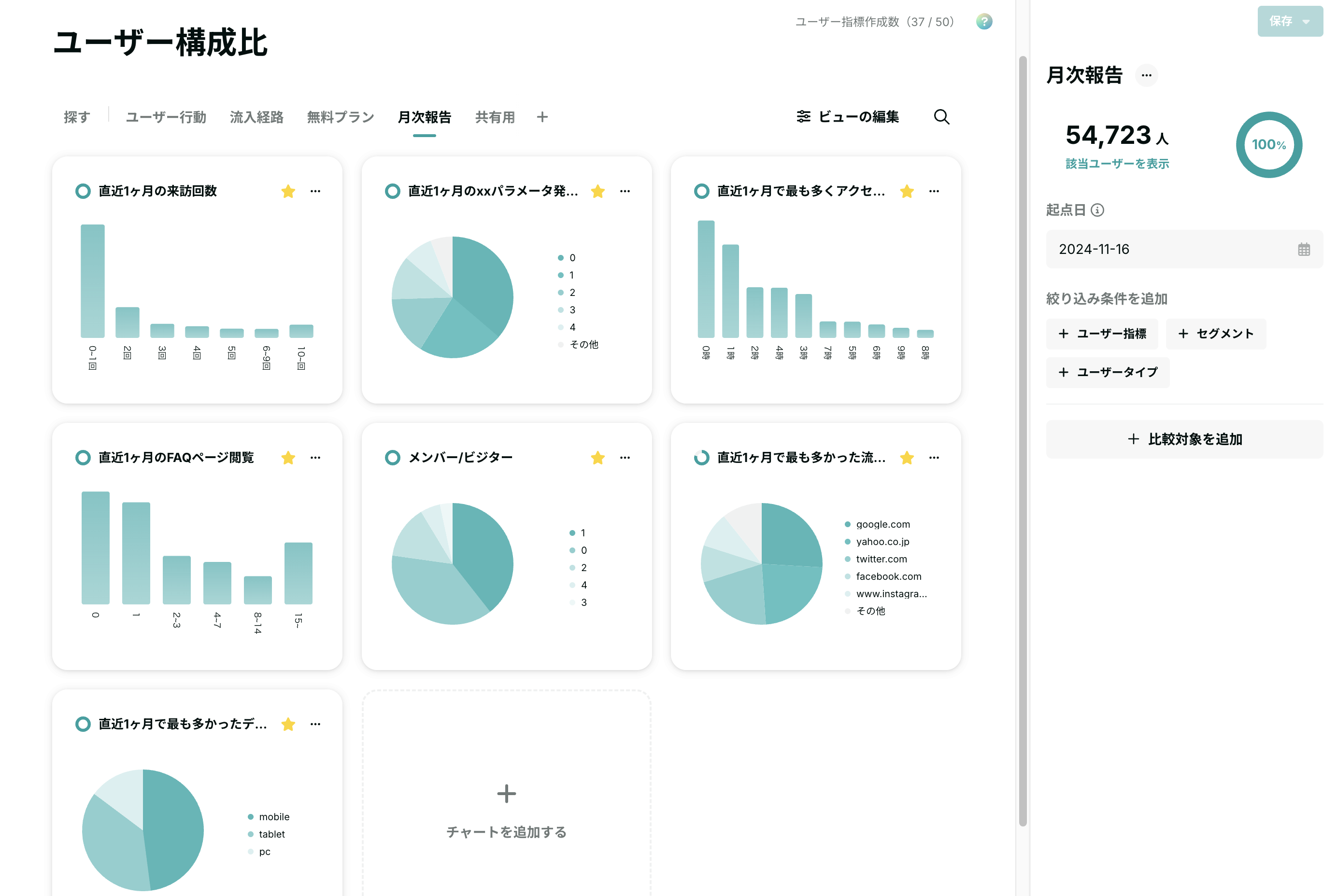The image size is (1337, 896).
Task: Click the 100% donut progress indicator
Action: click(1268, 144)
